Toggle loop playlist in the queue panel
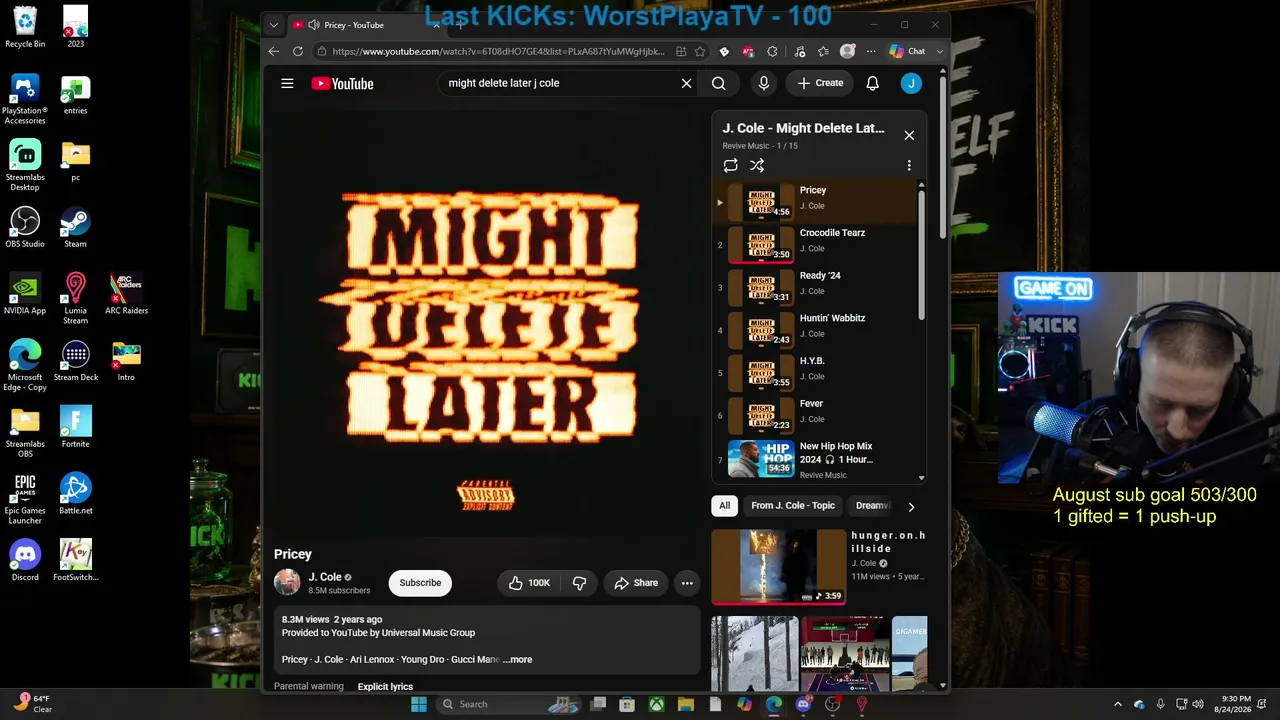Image resolution: width=1280 pixels, height=720 pixels. [731, 165]
